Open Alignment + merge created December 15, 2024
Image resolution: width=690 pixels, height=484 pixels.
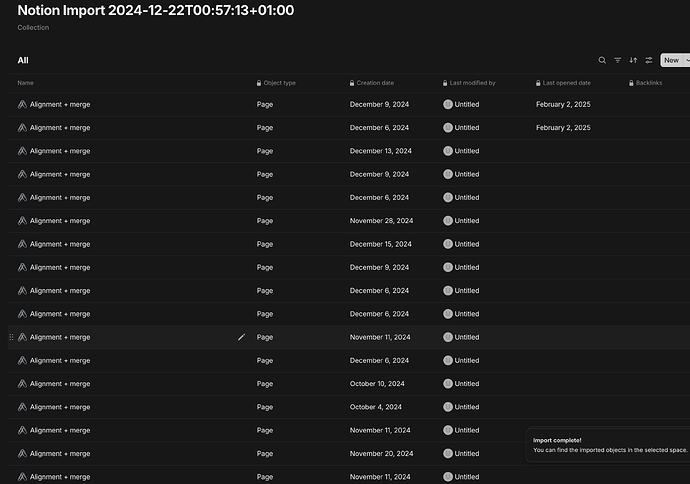point(60,244)
